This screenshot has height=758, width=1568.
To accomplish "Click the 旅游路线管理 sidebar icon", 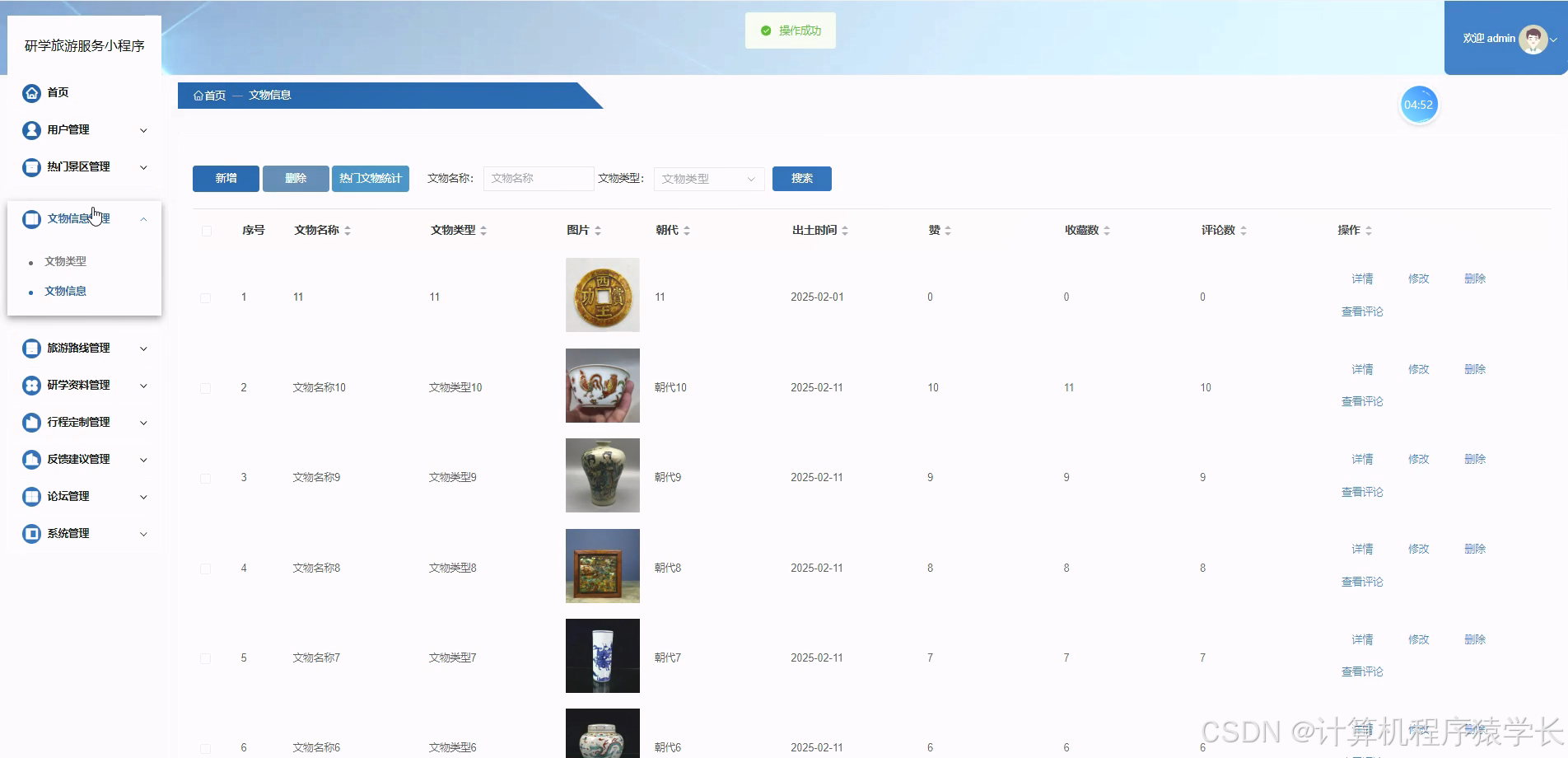I will (x=31, y=349).
